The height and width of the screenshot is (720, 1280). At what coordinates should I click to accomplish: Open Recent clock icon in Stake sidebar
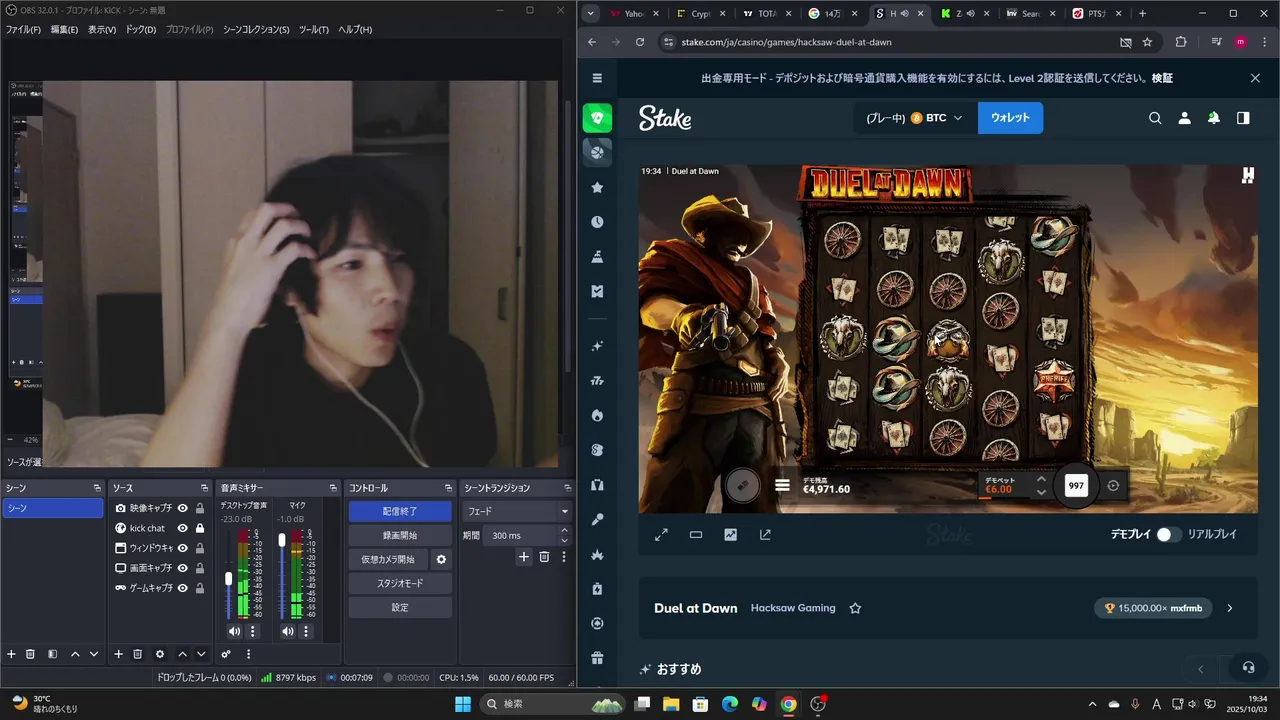tap(597, 222)
